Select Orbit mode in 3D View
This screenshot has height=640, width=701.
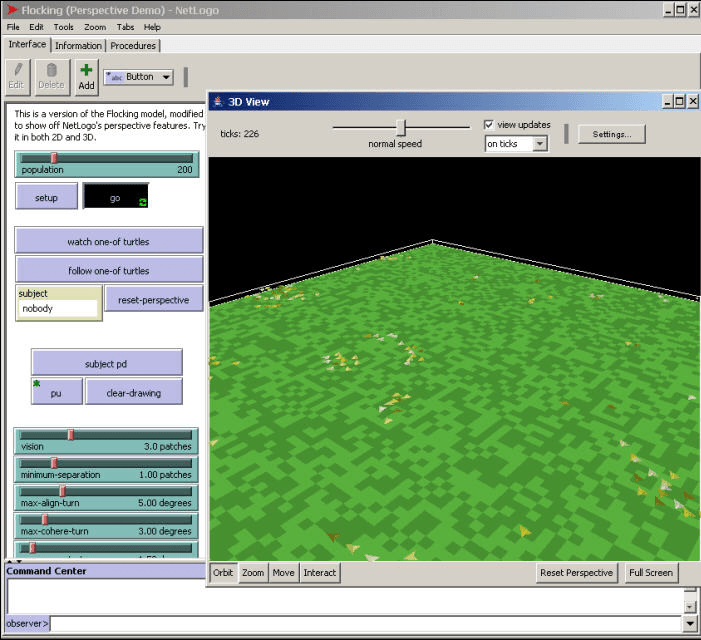coord(223,573)
